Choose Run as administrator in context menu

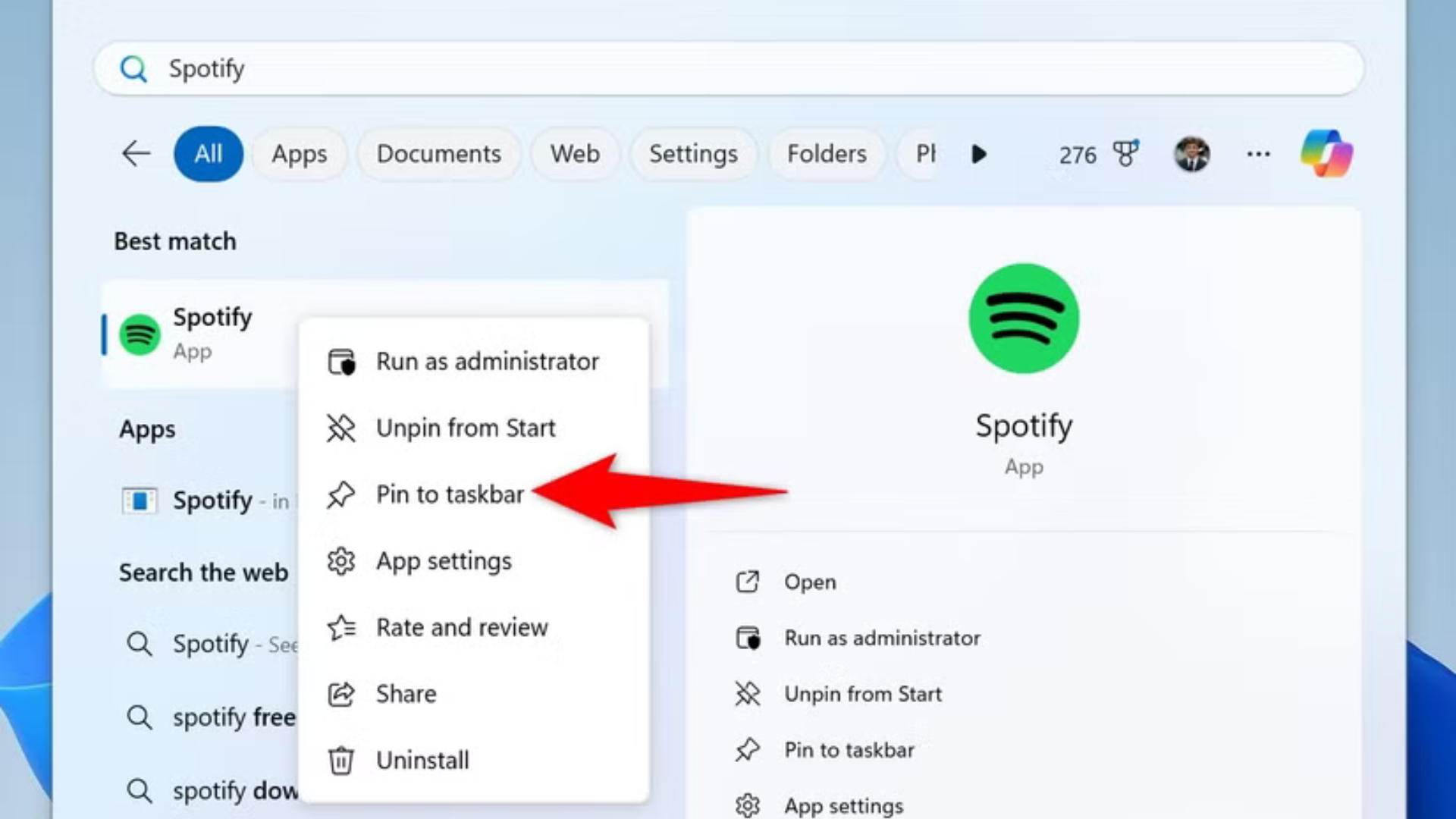tap(474, 362)
